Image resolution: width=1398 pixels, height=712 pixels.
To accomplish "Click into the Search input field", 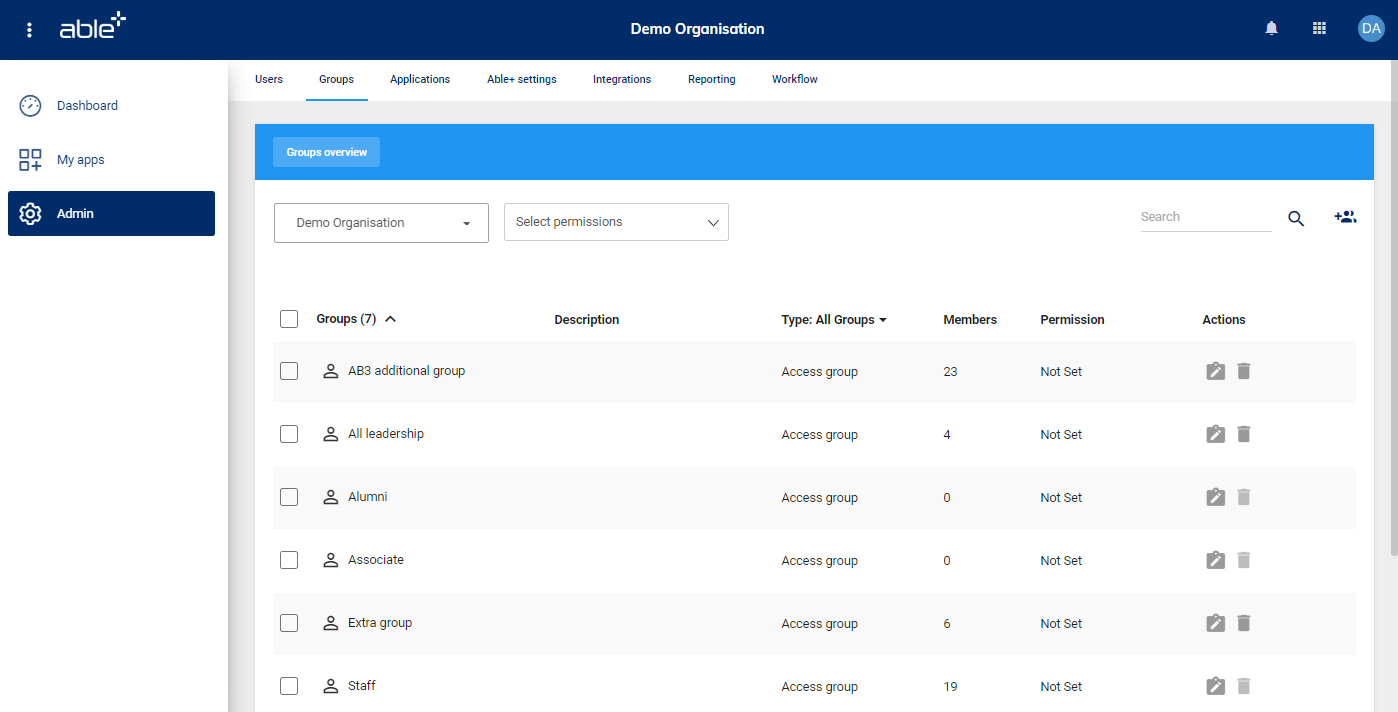I will (x=1205, y=217).
